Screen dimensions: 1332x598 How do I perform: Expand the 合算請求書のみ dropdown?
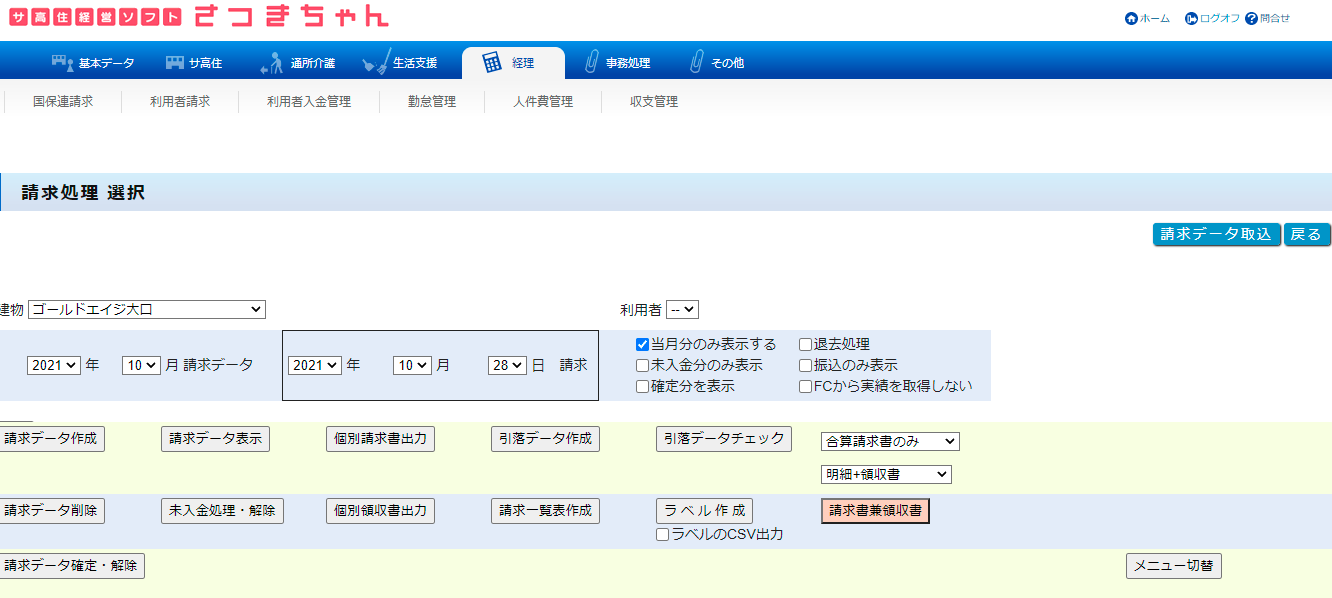pyautogui.click(x=889, y=441)
